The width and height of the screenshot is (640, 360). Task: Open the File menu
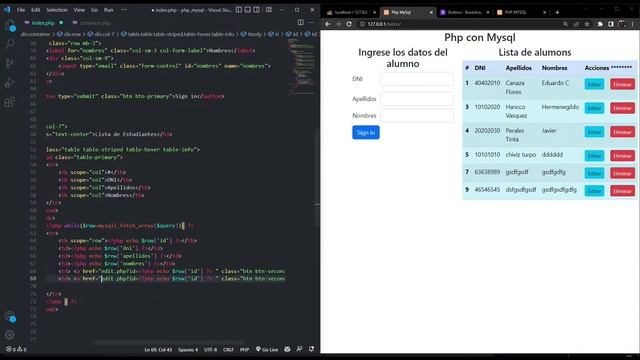tap(21, 10)
